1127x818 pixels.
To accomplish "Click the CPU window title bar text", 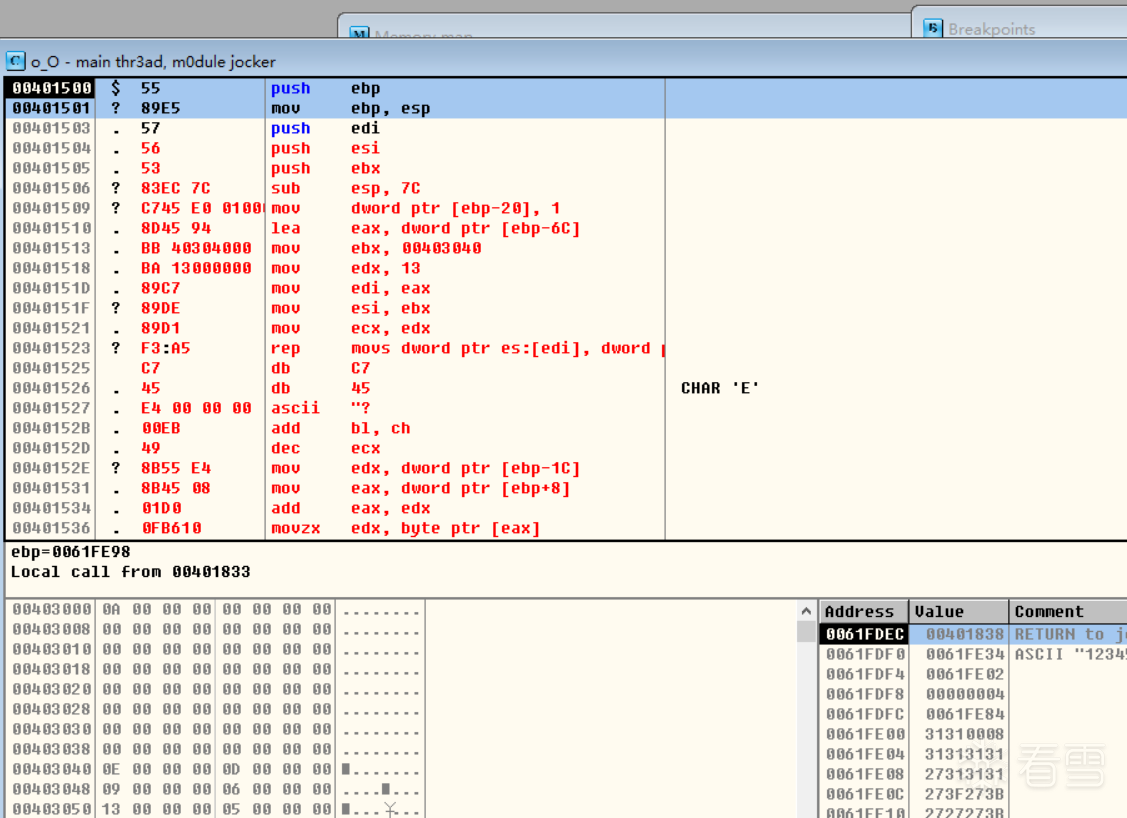I will coord(153,62).
